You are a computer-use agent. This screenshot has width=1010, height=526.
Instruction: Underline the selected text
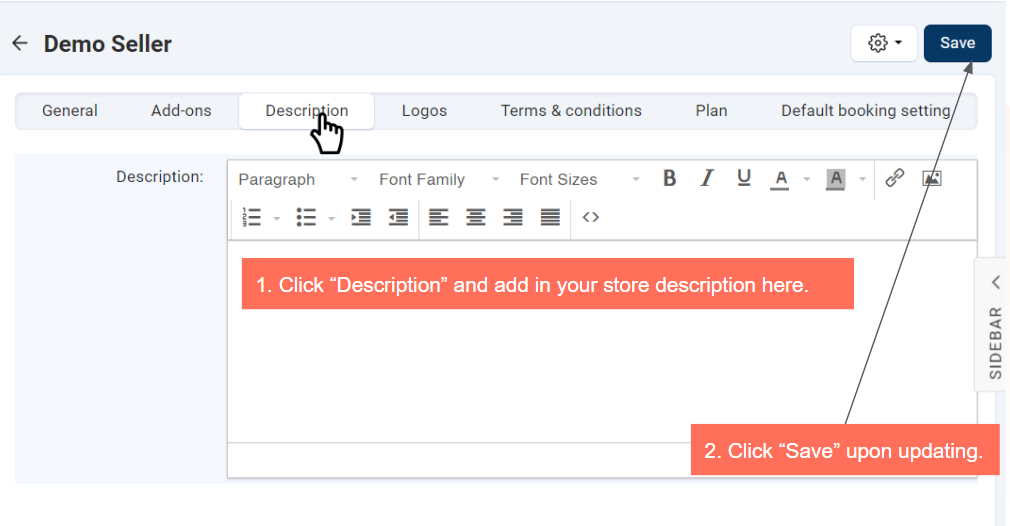(743, 178)
